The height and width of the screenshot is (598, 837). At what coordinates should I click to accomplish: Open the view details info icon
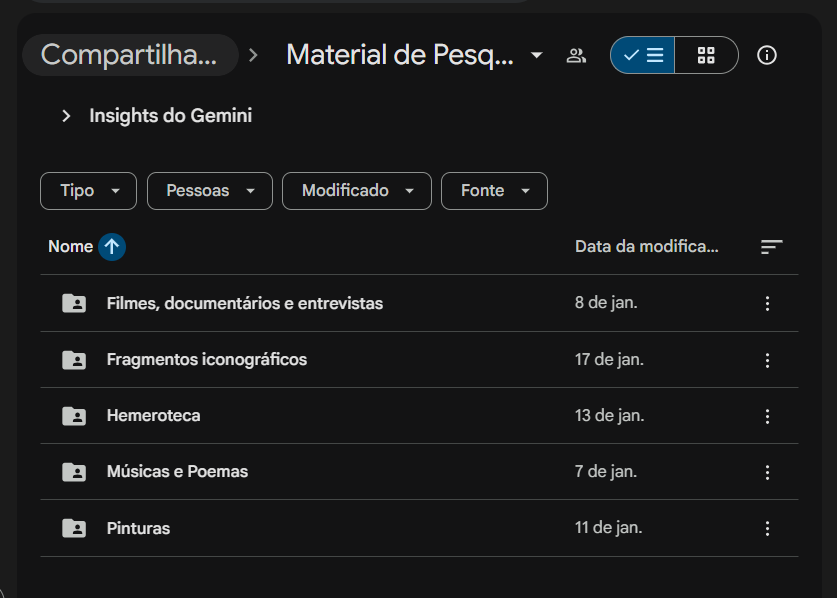[767, 55]
